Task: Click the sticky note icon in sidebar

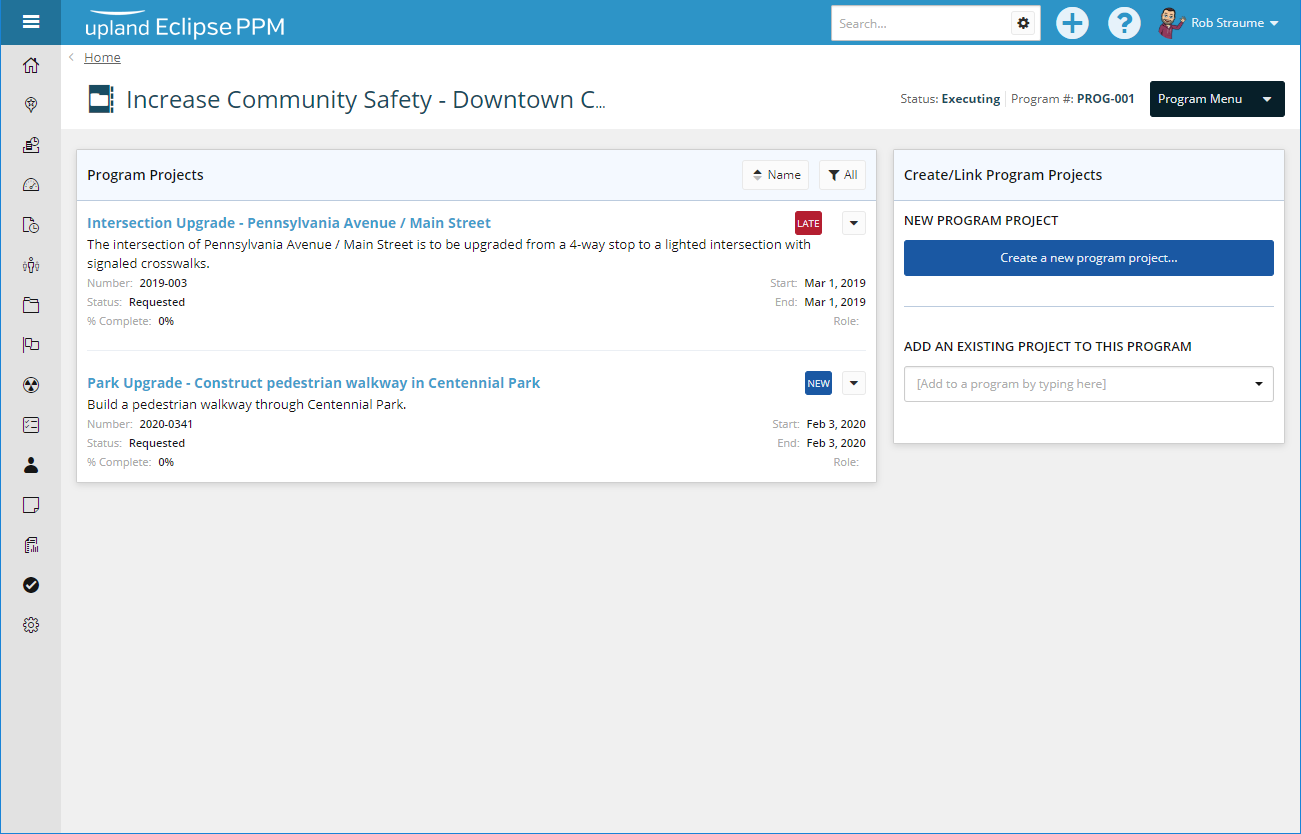Action: (x=31, y=505)
